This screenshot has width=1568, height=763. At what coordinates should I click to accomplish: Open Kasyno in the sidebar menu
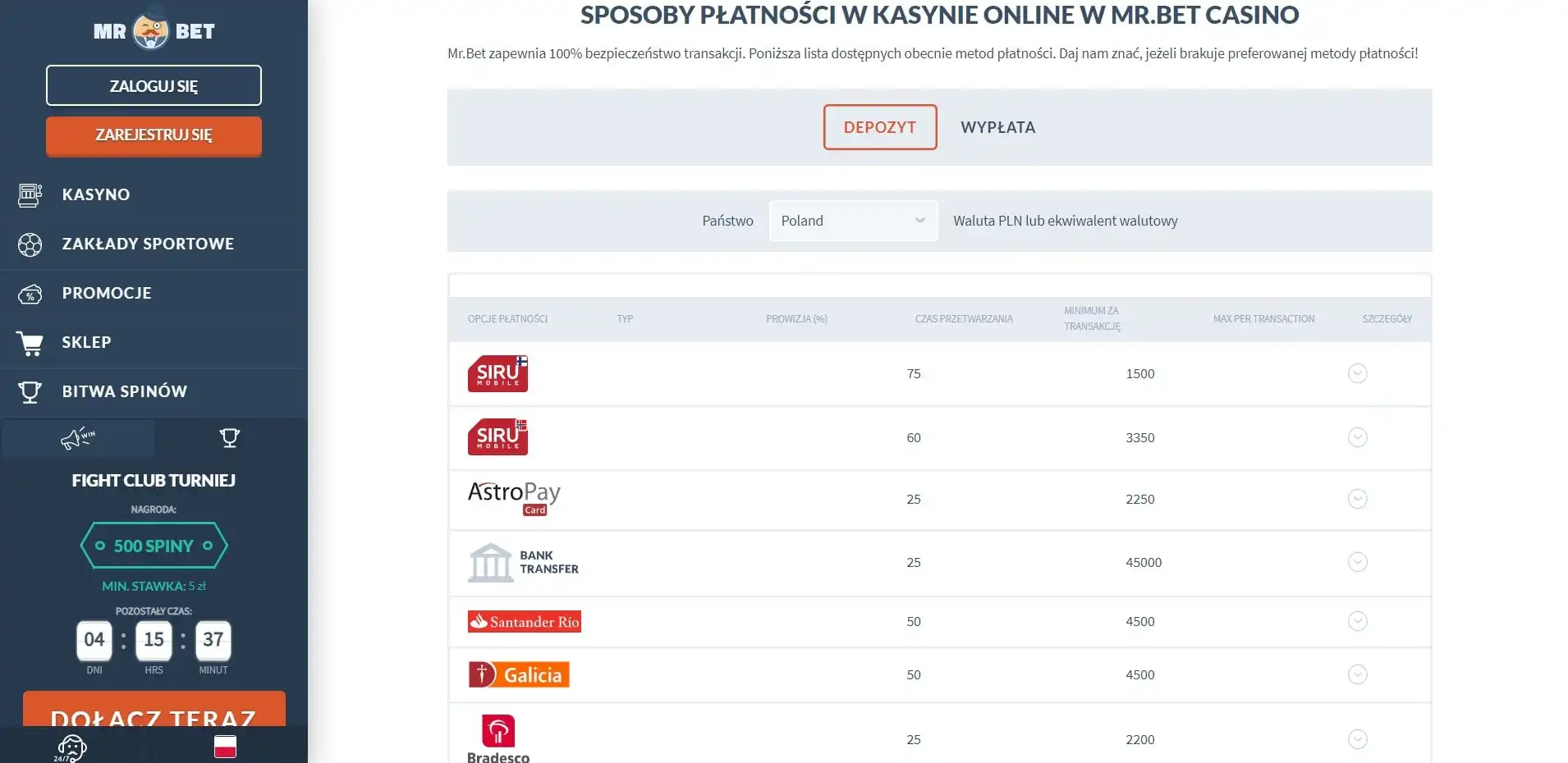pyautogui.click(x=96, y=194)
